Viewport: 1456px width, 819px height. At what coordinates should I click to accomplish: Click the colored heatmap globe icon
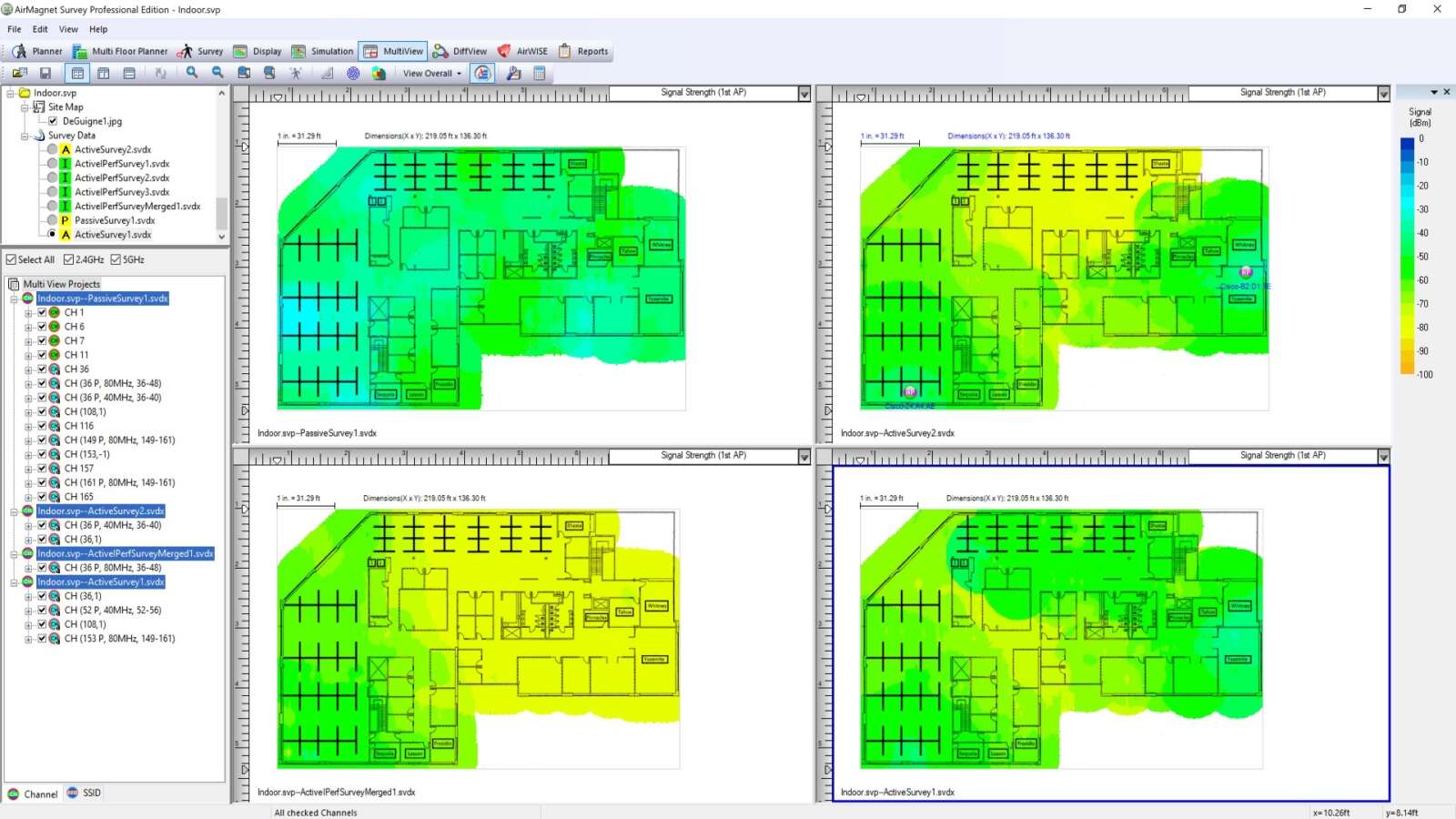click(379, 73)
